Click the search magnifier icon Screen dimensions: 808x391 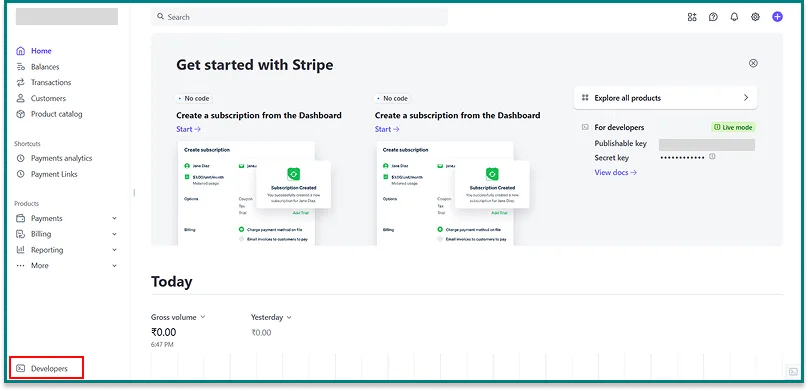click(161, 17)
